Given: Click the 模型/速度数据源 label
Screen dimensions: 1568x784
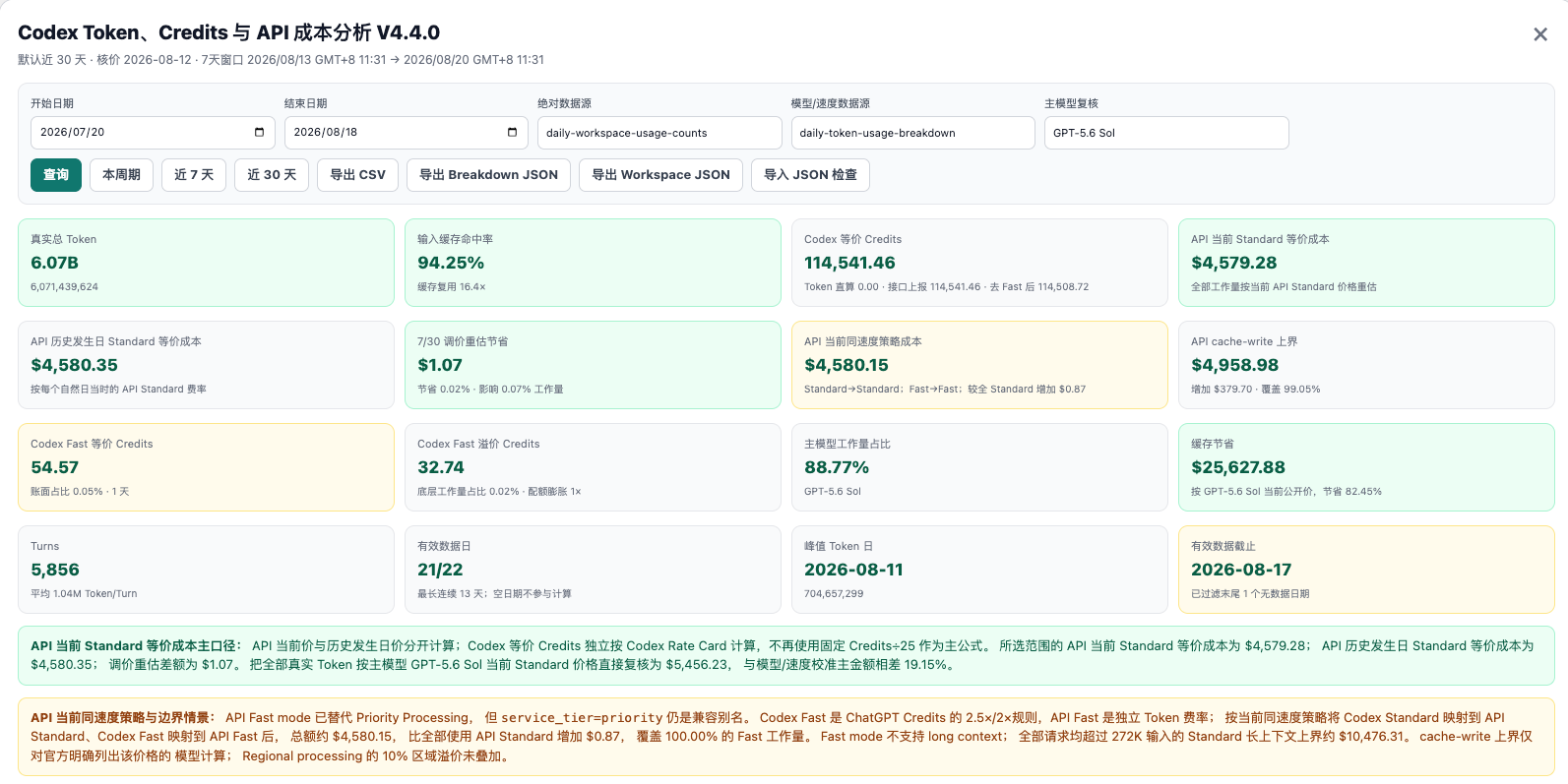Looking at the screenshot, I should pos(831,103).
